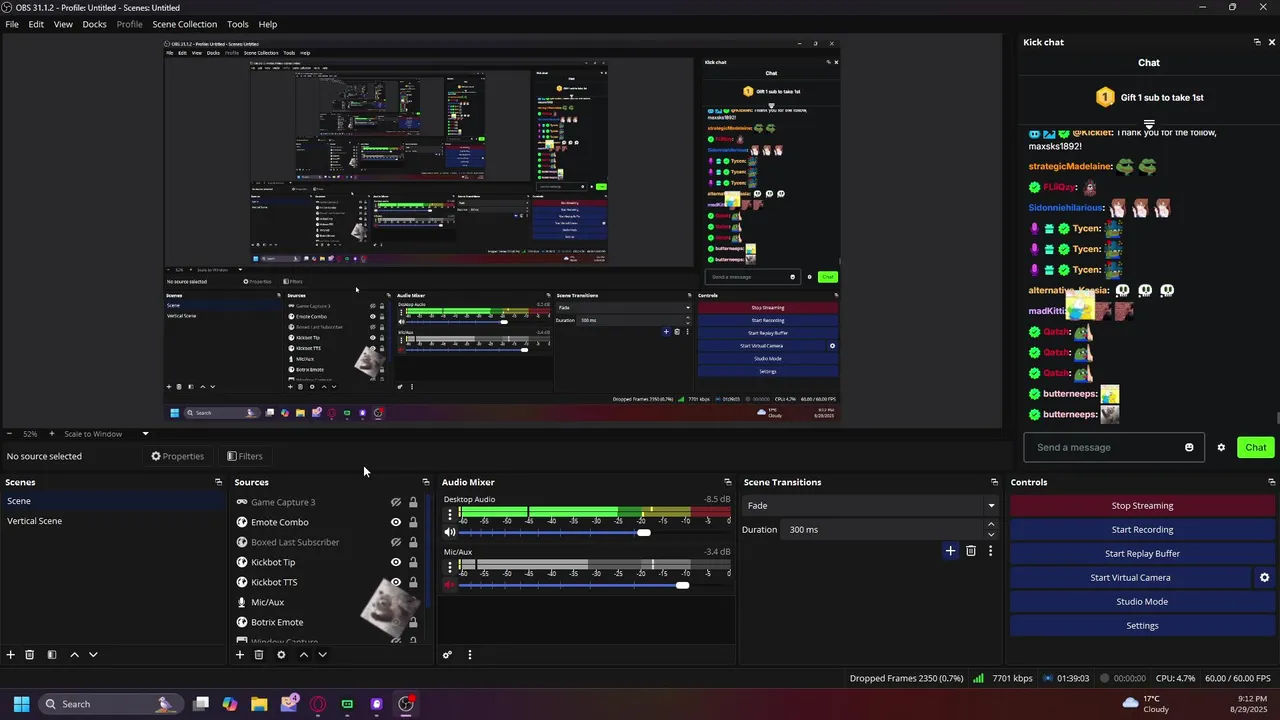Open the Scale to Window dropdown
The width and height of the screenshot is (1280, 720).
pos(106,434)
